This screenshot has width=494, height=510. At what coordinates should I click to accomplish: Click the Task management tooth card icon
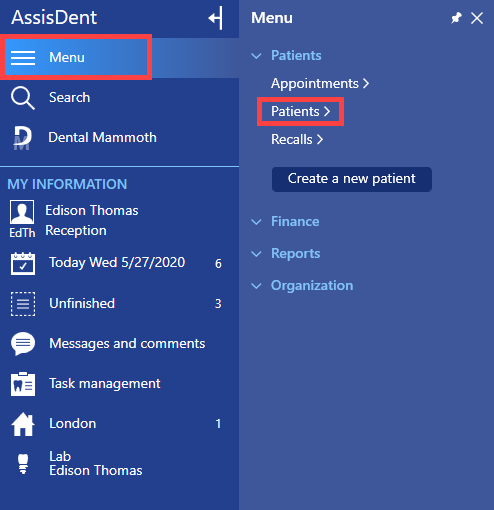(x=23, y=384)
